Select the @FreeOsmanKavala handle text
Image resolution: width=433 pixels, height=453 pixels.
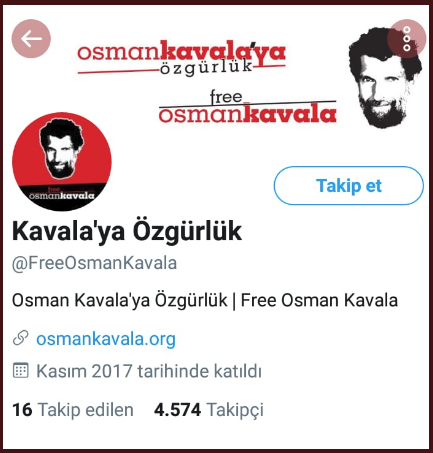coord(94,263)
